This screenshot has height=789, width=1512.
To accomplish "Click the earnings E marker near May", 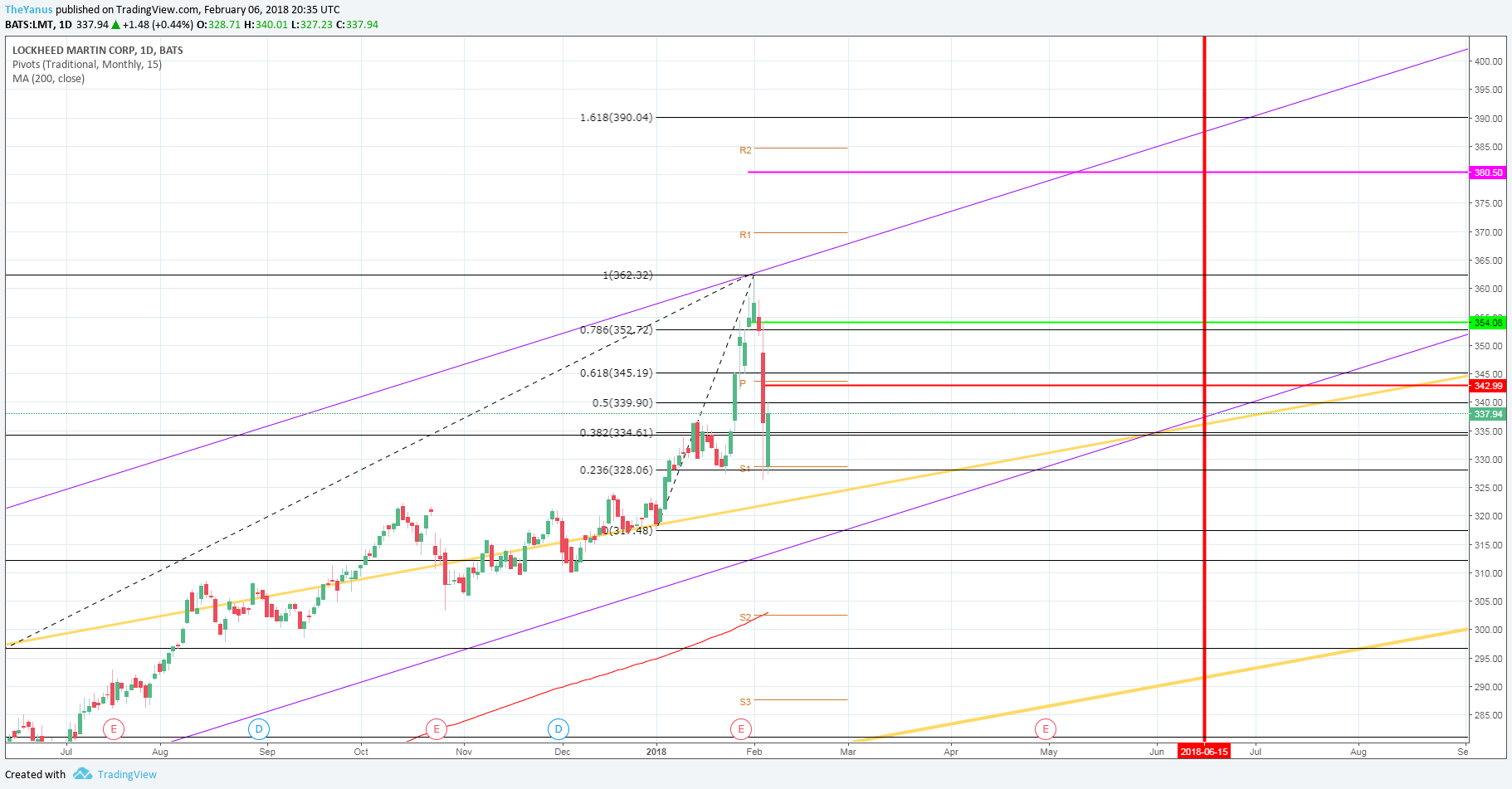I will (x=1046, y=729).
